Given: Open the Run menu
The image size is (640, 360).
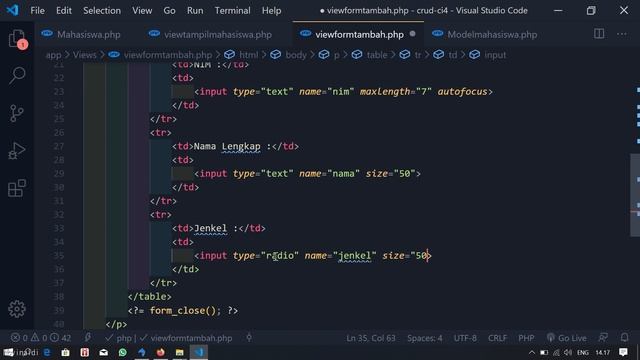Looking at the screenshot, I should (195, 11).
